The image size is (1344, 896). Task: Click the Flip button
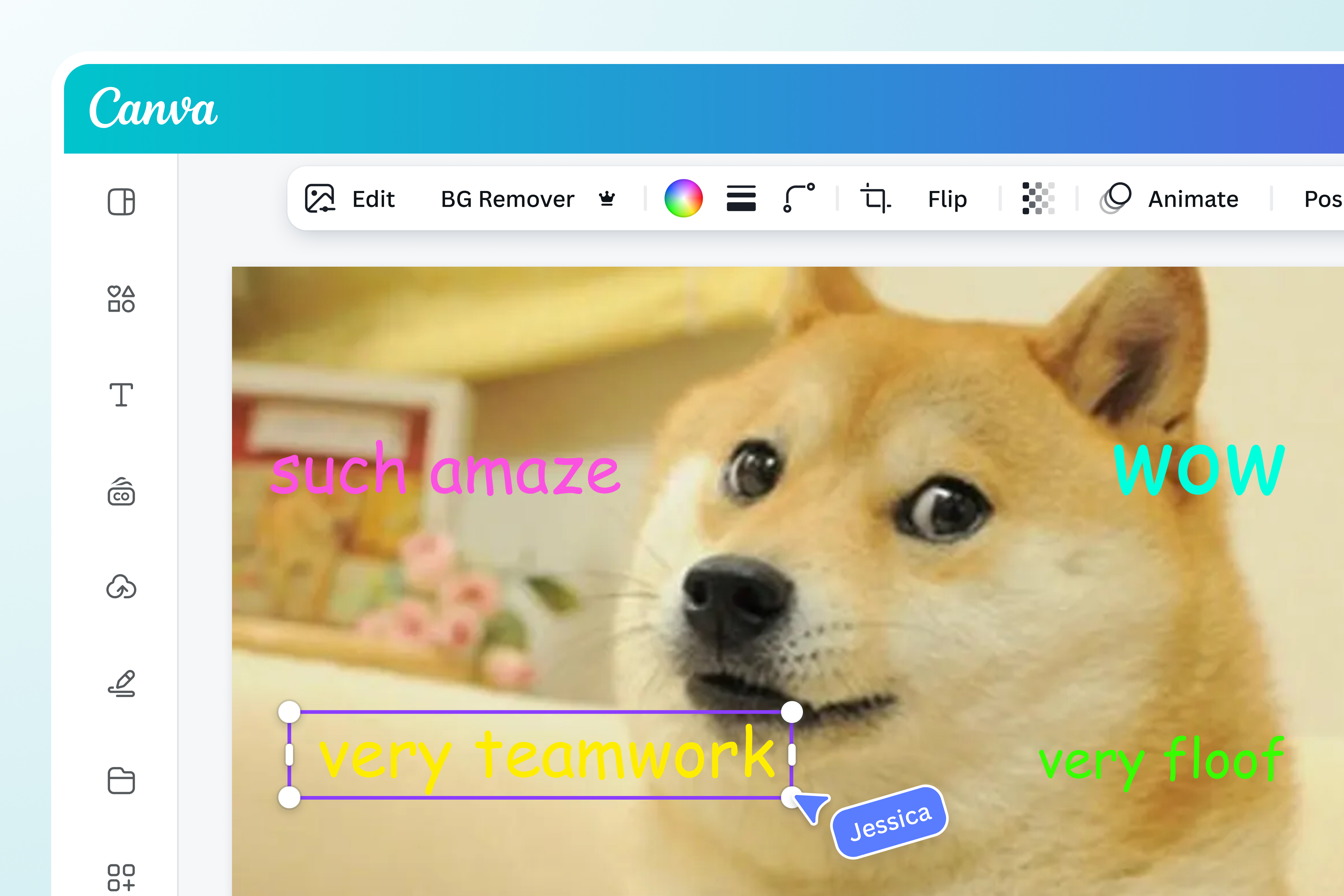pos(947,199)
